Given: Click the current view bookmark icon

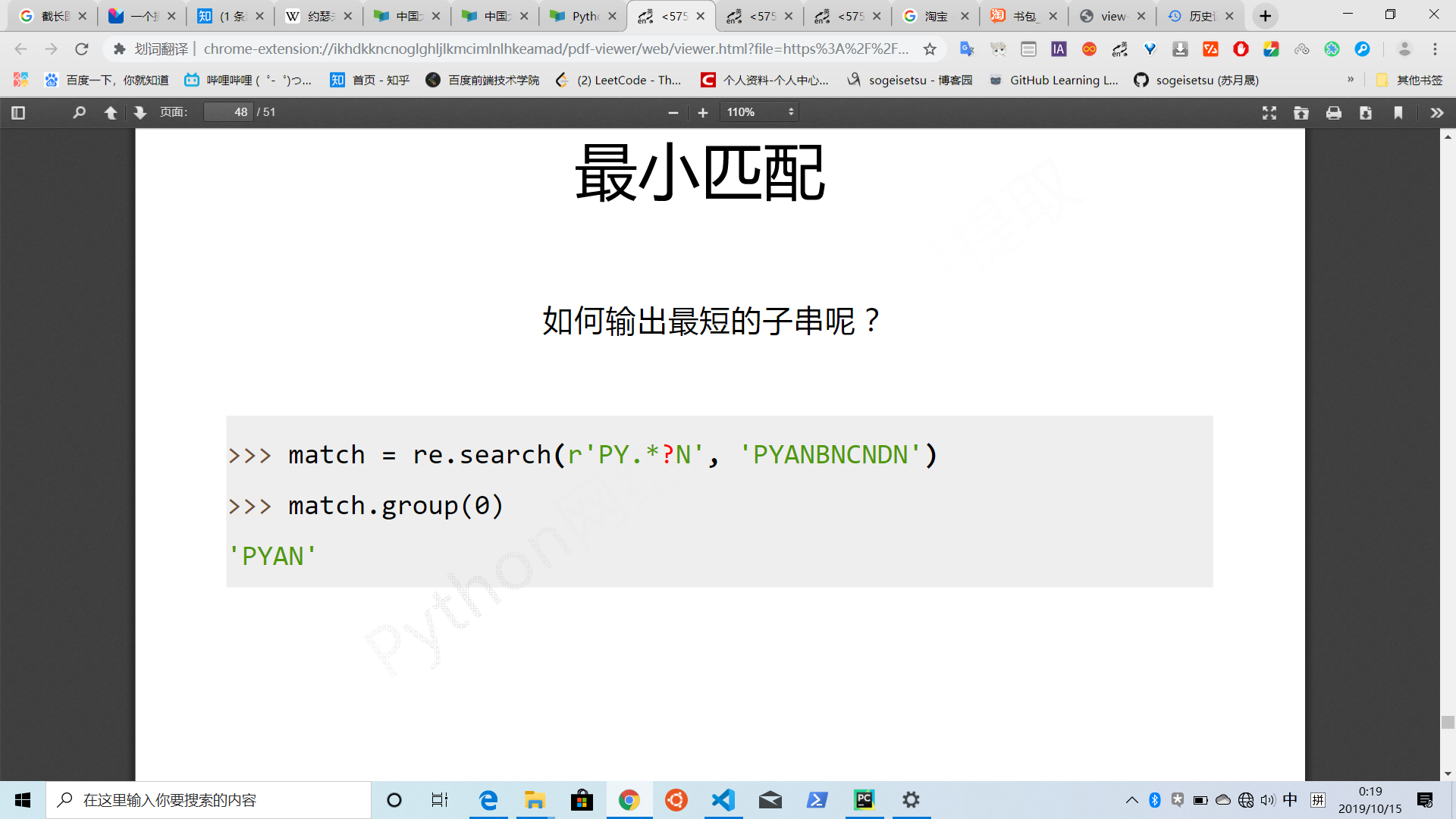Looking at the screenshot, I should [1398, 112].
